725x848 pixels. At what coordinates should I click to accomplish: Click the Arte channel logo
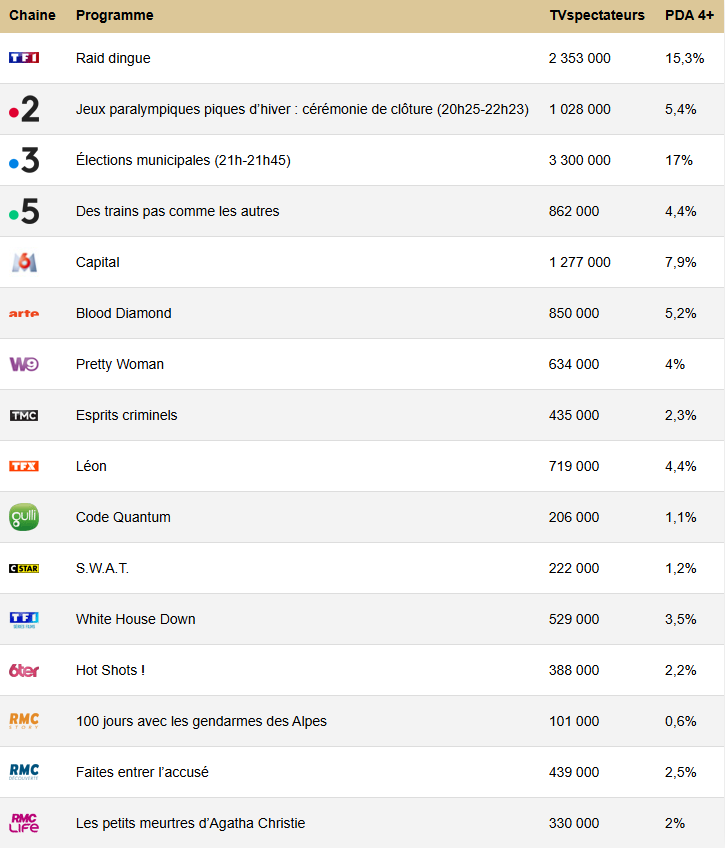24,313
